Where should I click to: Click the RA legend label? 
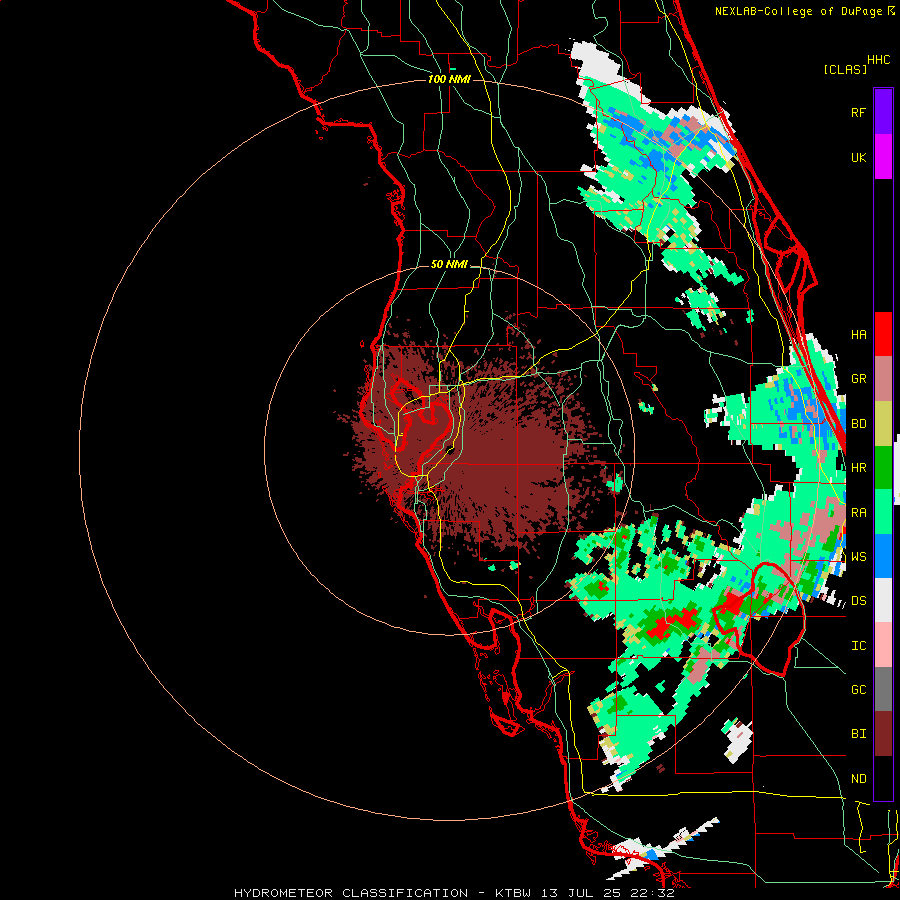point(858,513)
